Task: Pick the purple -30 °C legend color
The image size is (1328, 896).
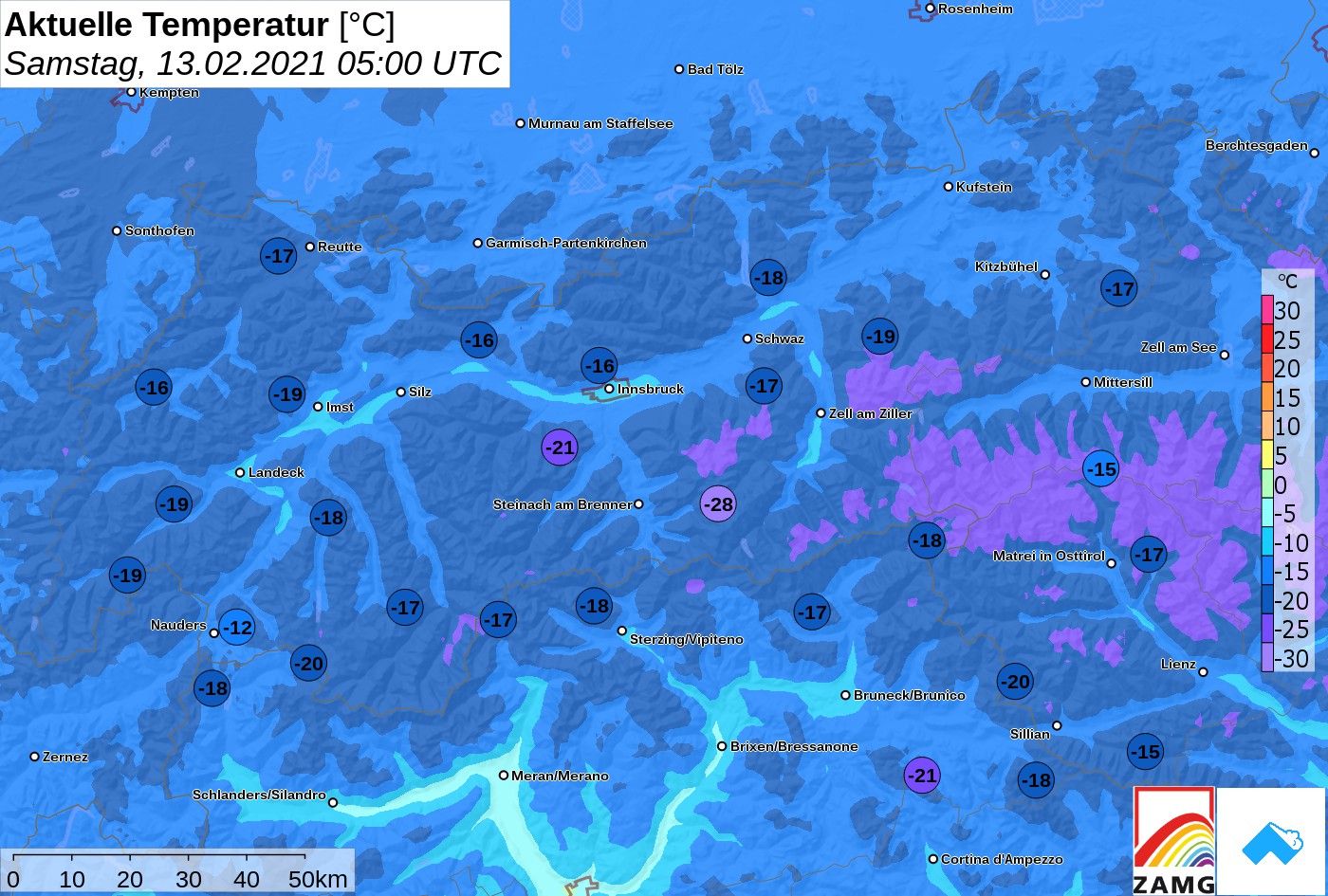Action: 1267,658
